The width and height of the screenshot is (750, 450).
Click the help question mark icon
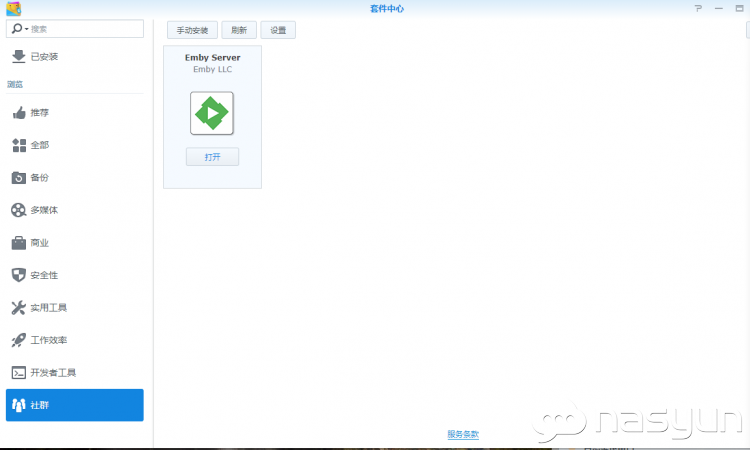(x=698, y=9)
